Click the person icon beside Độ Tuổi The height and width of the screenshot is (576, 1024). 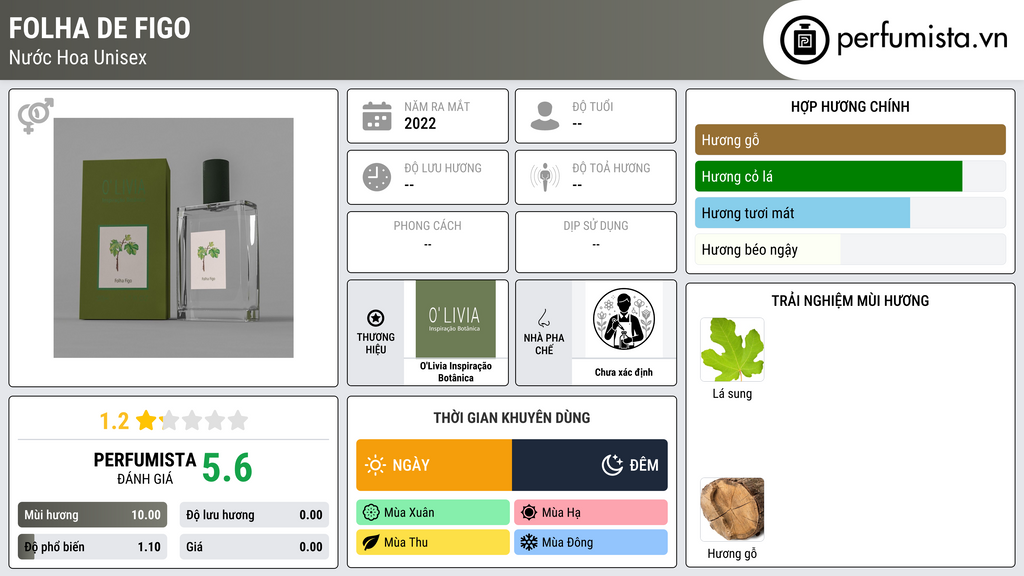pos(545,116)
